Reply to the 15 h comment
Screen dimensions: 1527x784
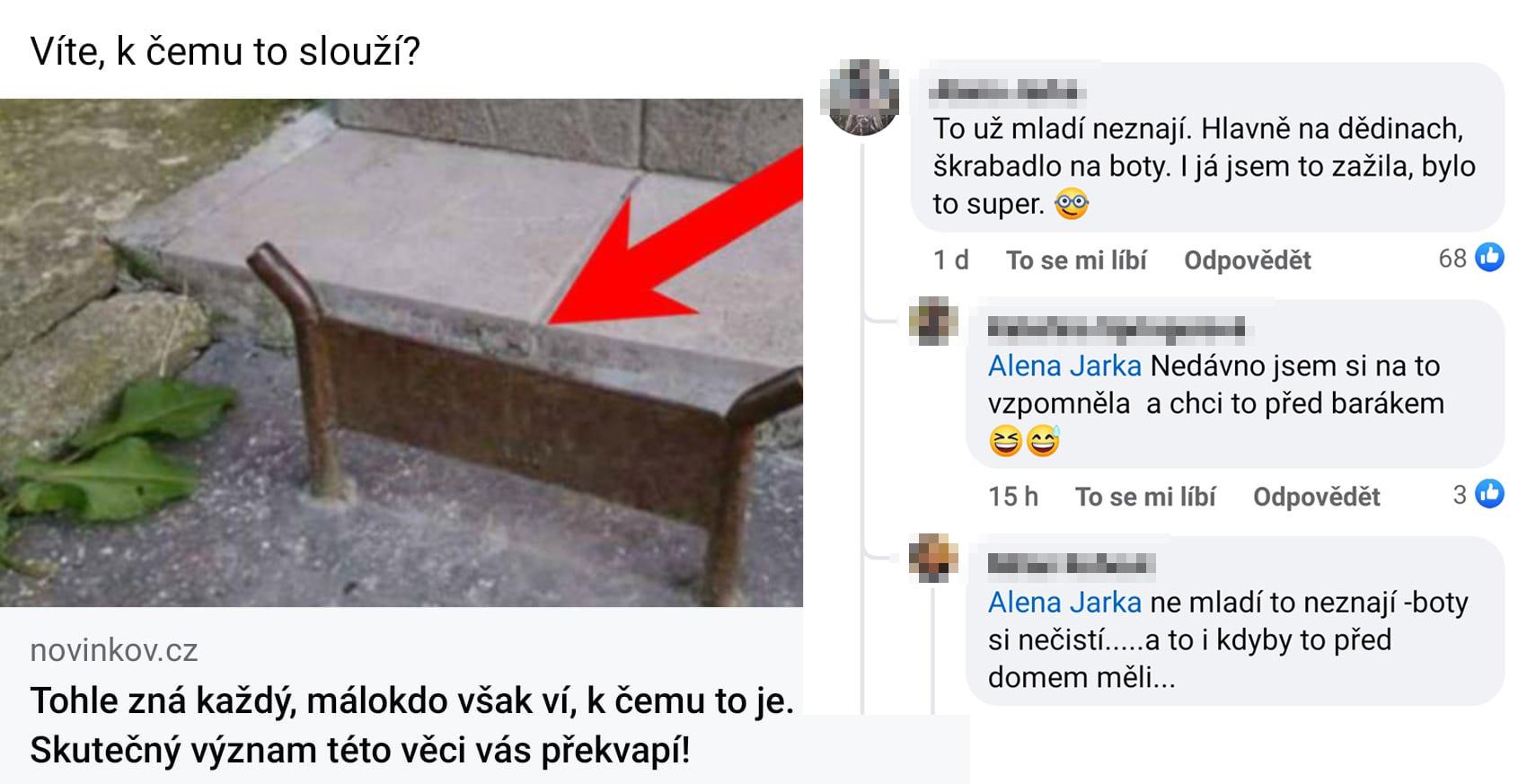[1317, 497]
